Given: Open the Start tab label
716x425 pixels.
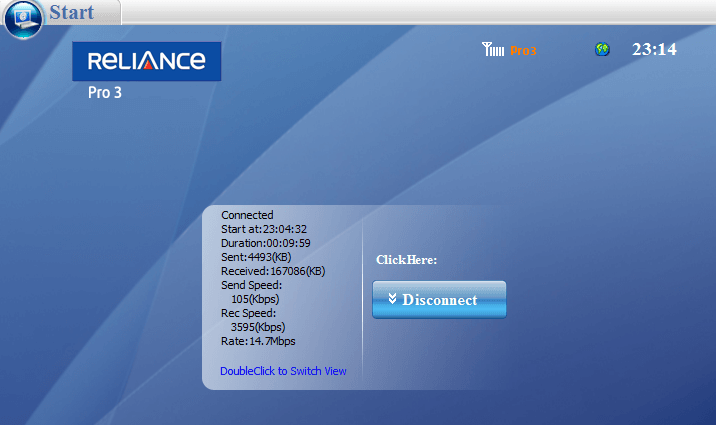Looking at the screenshot, I should point(72,12).
